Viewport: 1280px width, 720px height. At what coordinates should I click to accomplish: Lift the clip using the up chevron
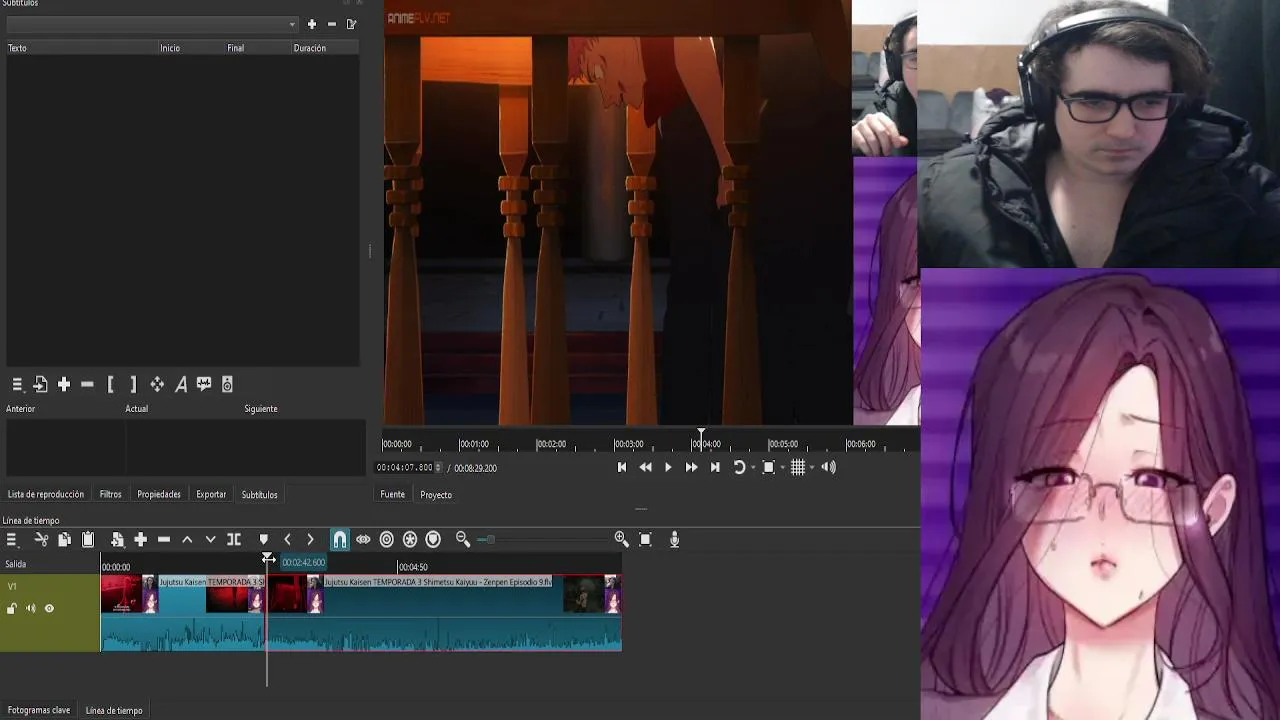(x=187, y=539)
